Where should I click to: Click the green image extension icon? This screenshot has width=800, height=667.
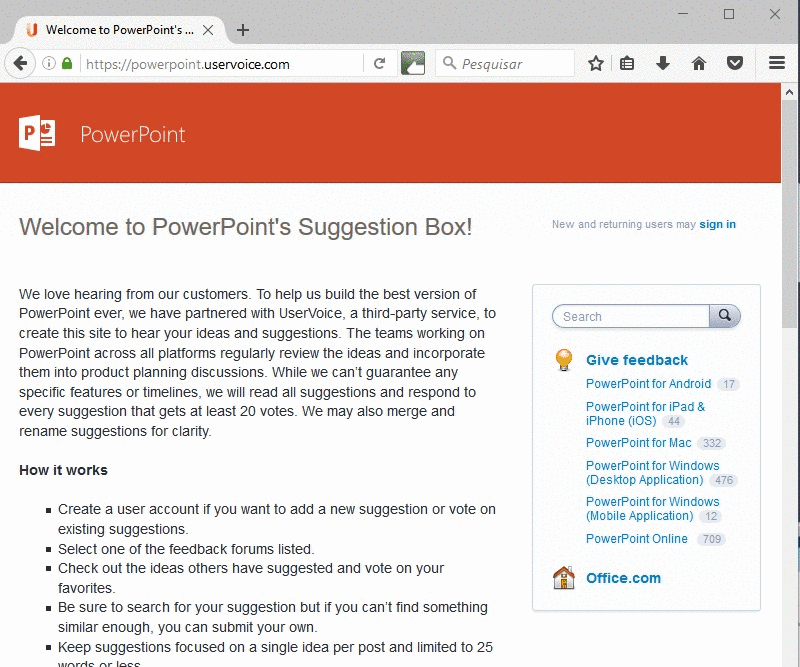(x=413, y=63)
